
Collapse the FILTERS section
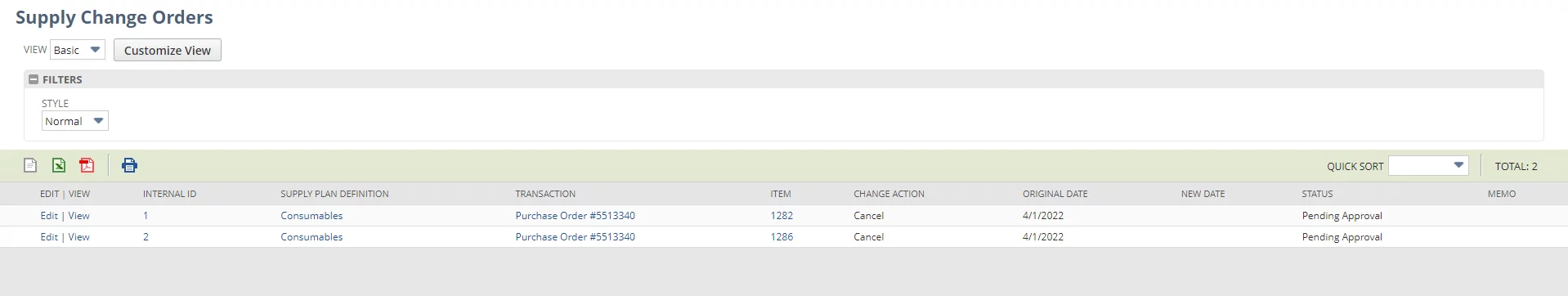point(34,79)
